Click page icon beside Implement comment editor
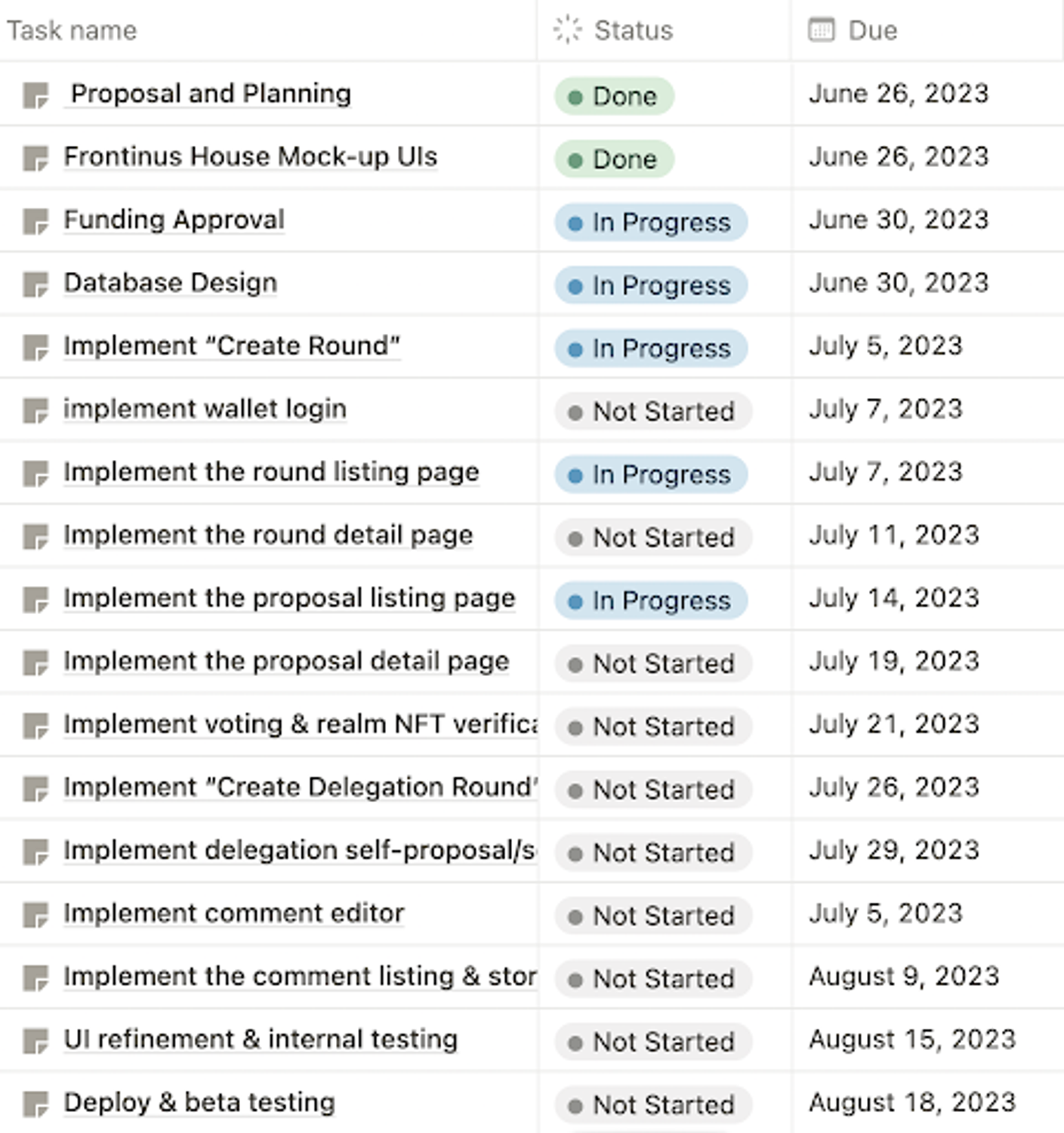Viewport: 1064px width, 1133px height. [x=35, y=915]
